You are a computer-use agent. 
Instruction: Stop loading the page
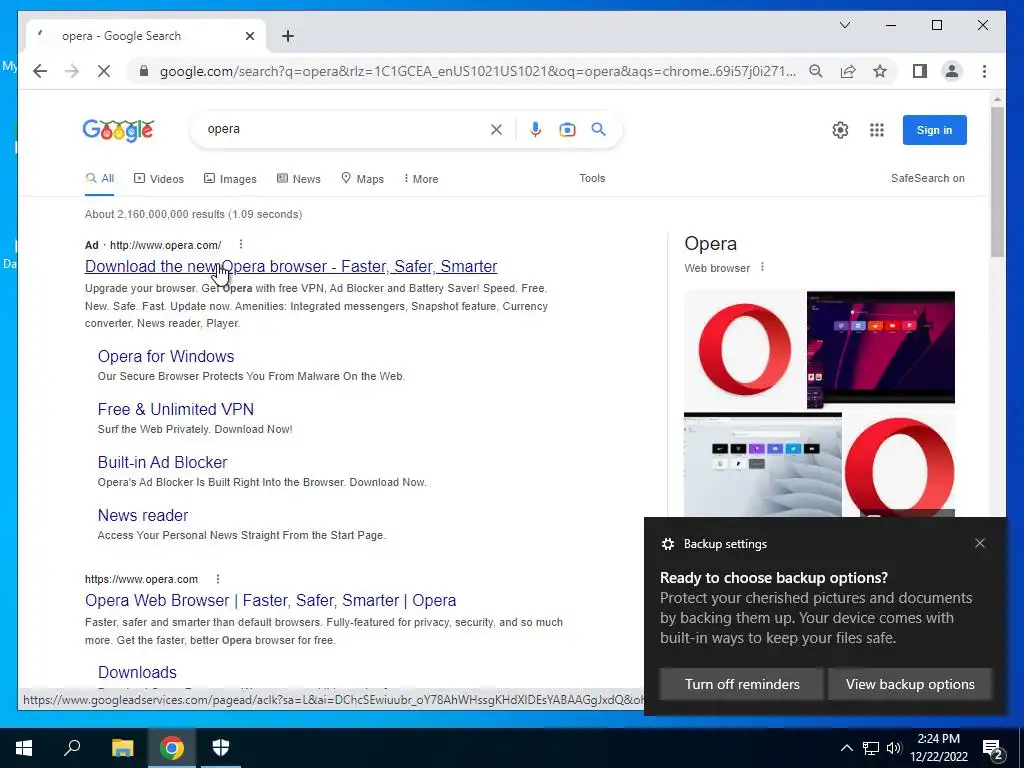104,71
